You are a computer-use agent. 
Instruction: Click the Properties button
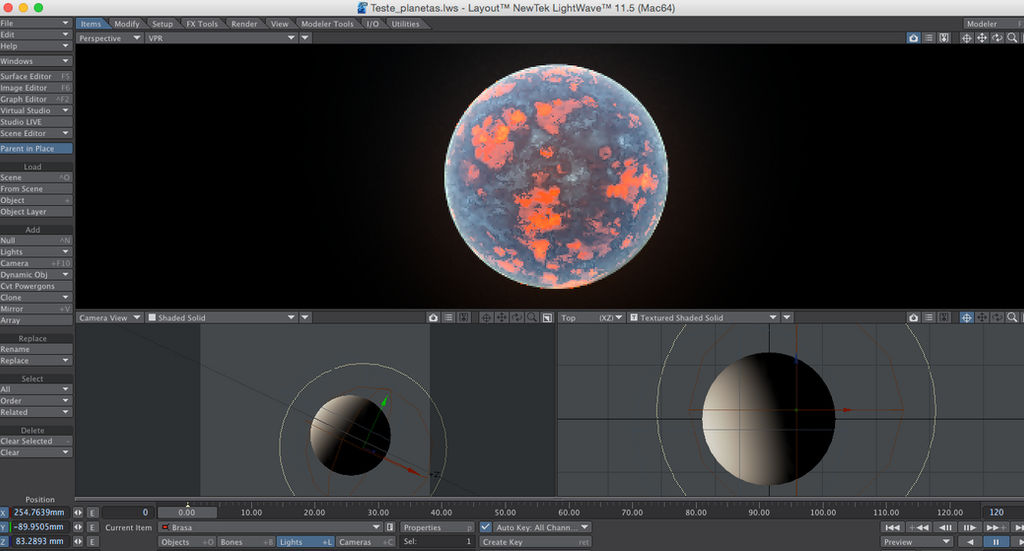click(x=438, y=527)
